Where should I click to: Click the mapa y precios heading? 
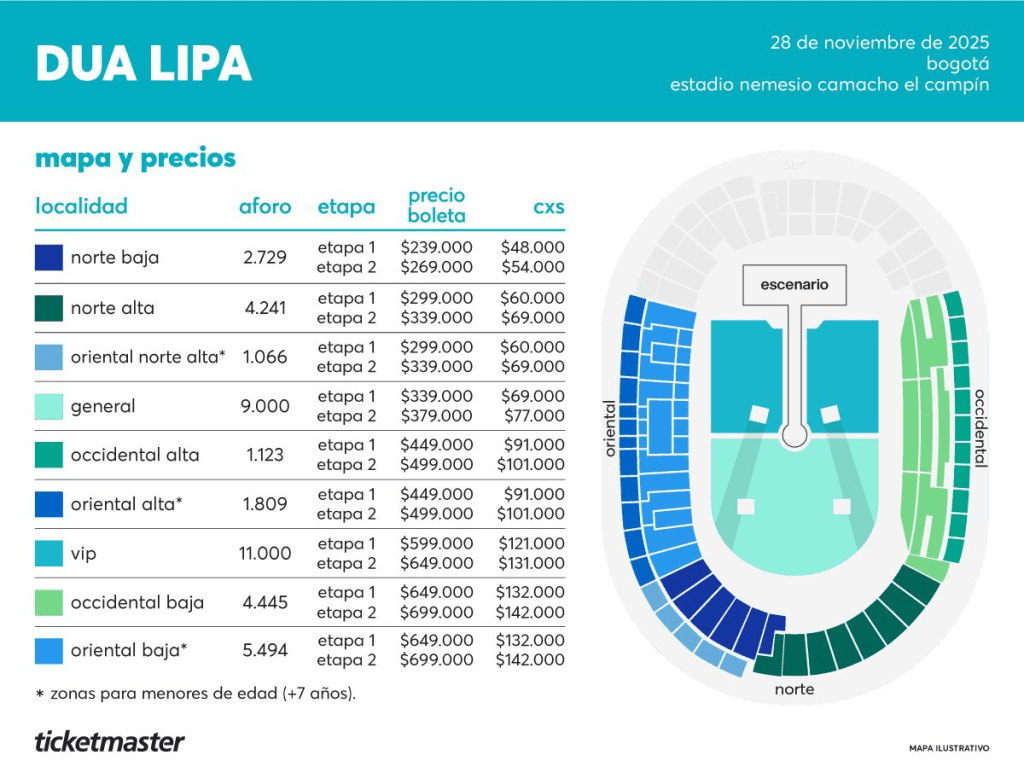pos(136,158)
